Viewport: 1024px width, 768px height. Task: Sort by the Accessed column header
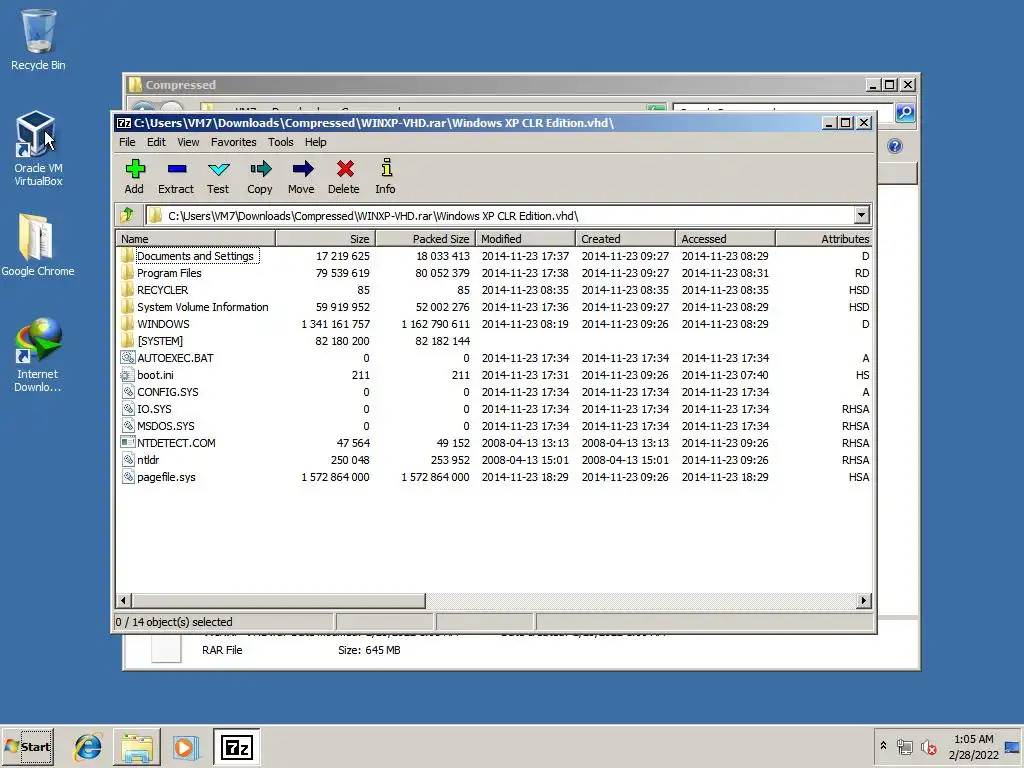click(726, 238)
